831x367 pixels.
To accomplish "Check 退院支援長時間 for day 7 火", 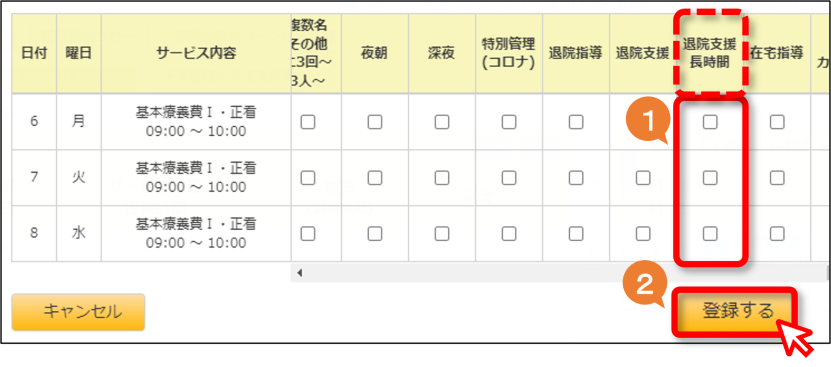I will 710,178.
